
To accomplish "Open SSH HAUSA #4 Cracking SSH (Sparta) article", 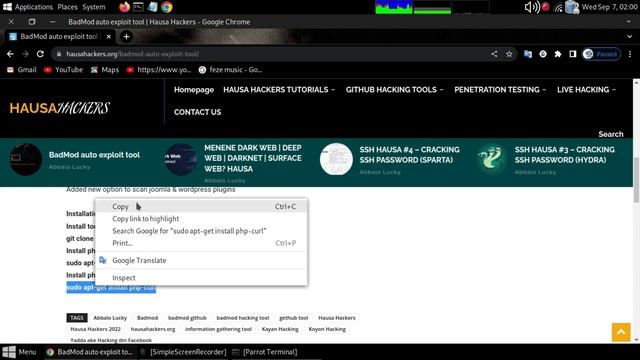I will [x=409, y=155].
